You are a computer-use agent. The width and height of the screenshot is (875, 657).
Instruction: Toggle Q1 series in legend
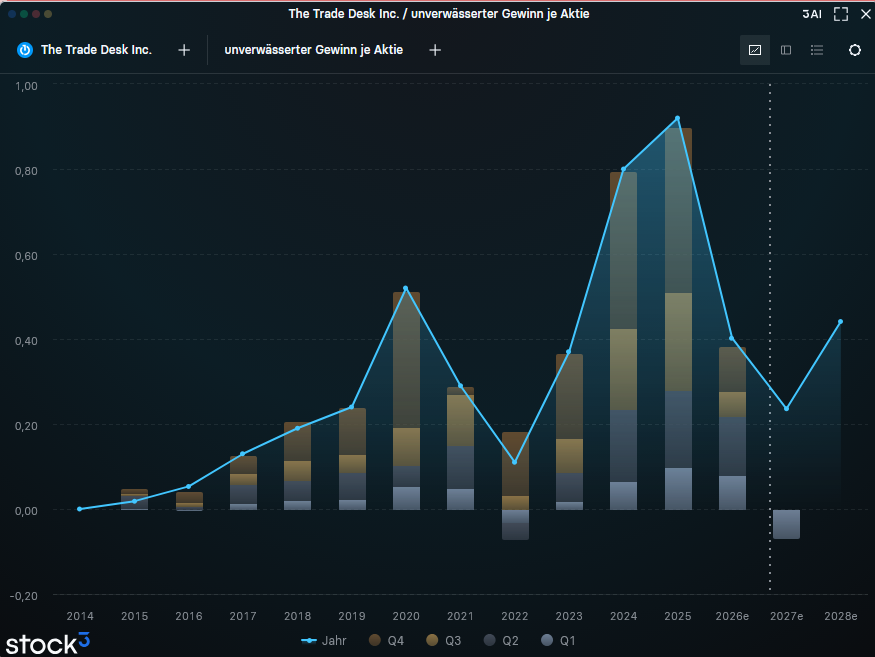point(558,640)
